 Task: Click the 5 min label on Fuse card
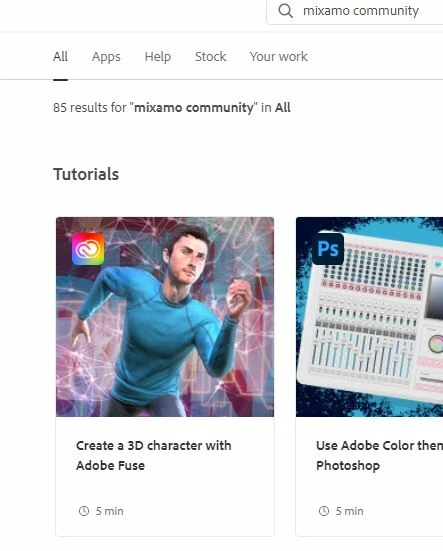[110, 511]
